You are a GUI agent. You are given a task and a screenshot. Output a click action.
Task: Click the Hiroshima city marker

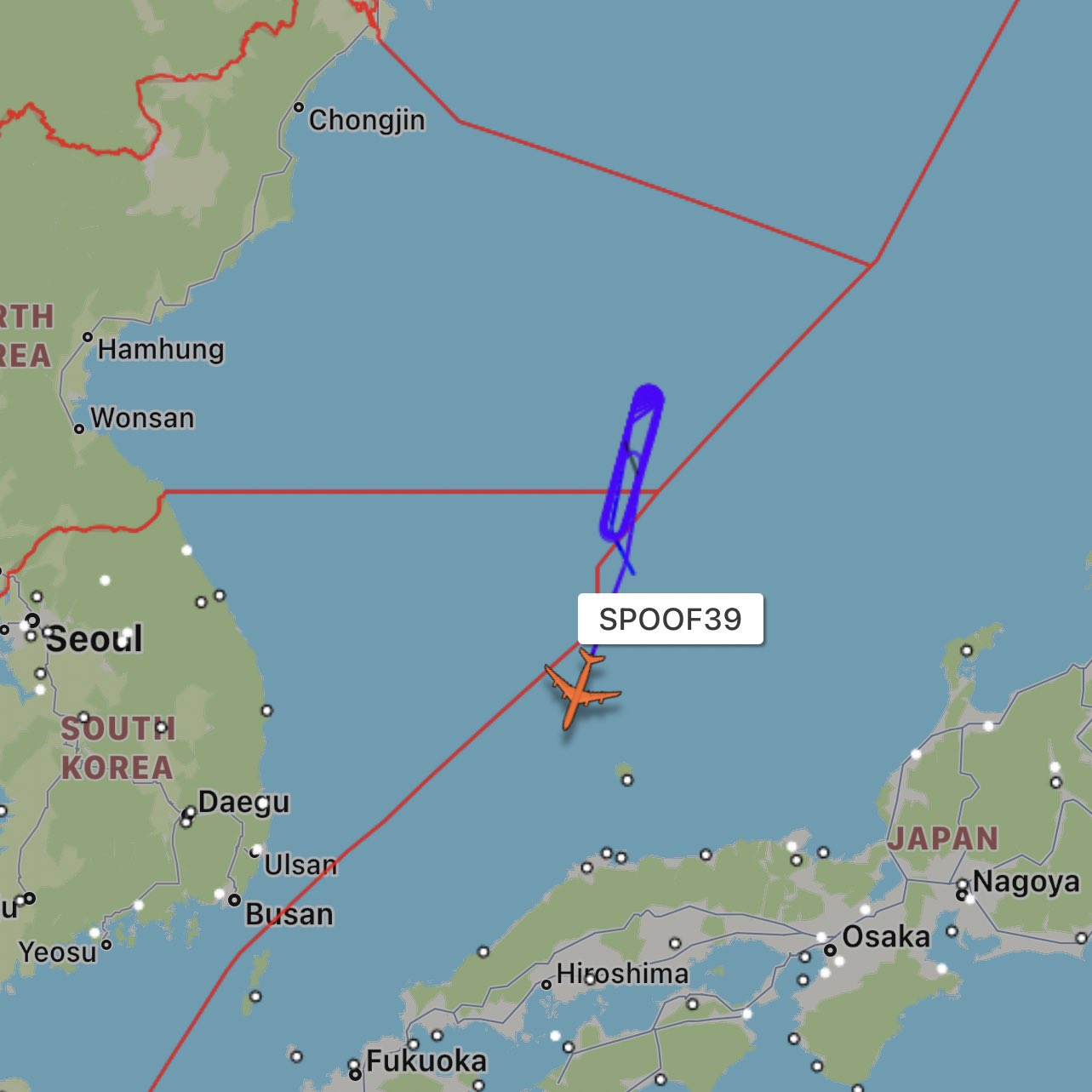click(x=546, y=985)
